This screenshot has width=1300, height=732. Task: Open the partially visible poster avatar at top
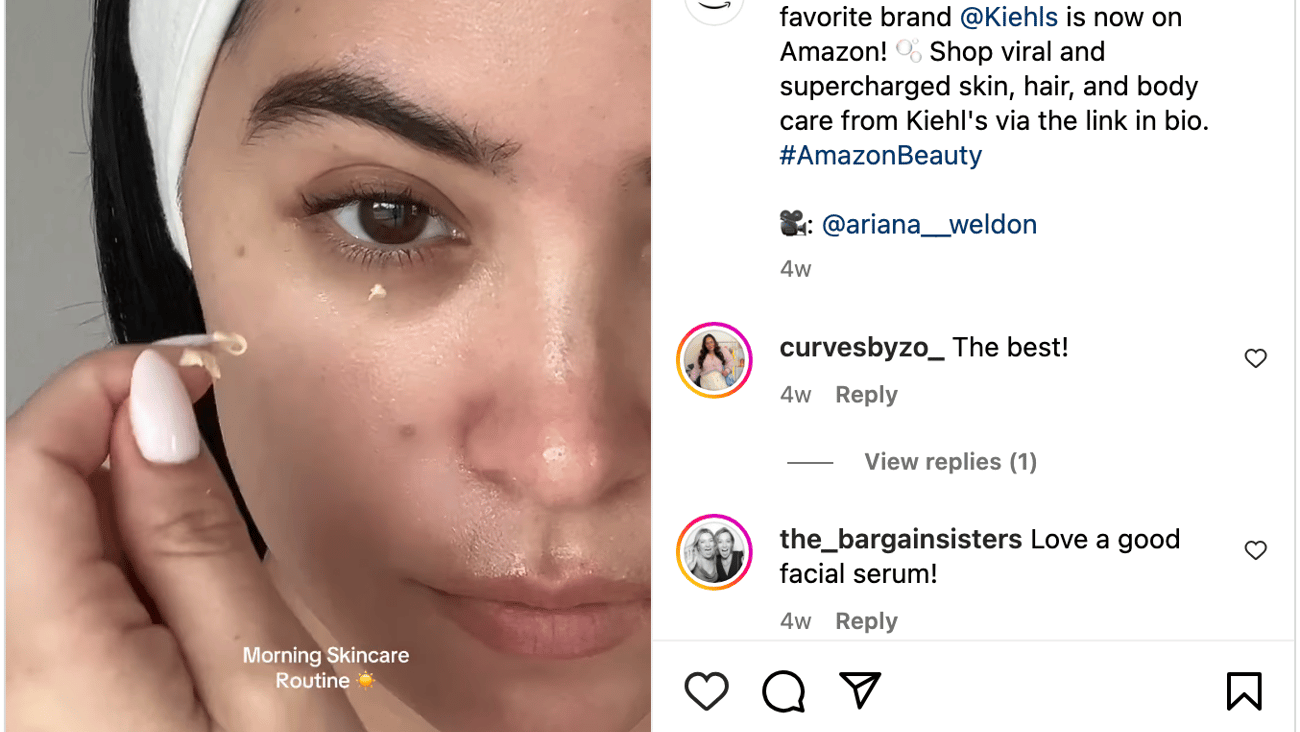tap(714, 10)
